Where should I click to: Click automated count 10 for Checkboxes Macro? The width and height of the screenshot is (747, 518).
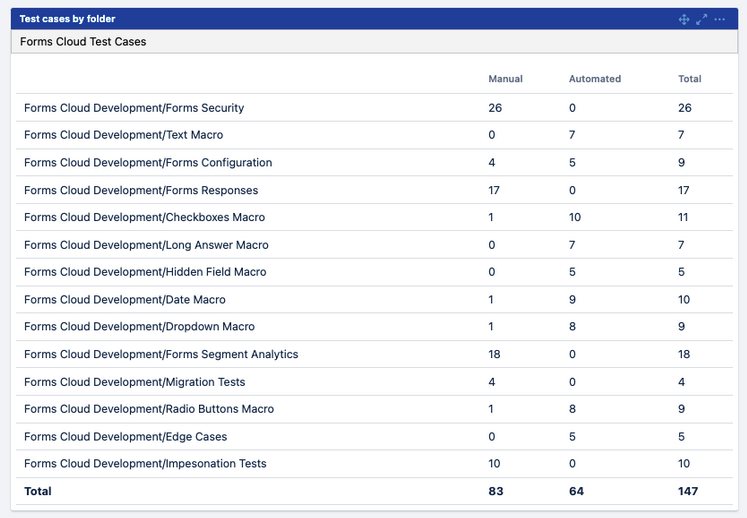(576, 217)
